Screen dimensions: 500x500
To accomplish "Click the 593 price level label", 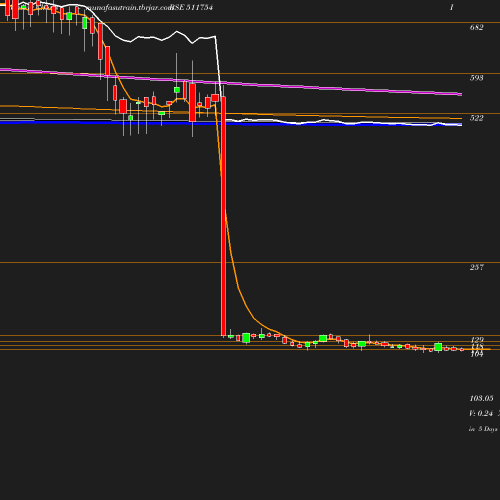I will 476,78.
